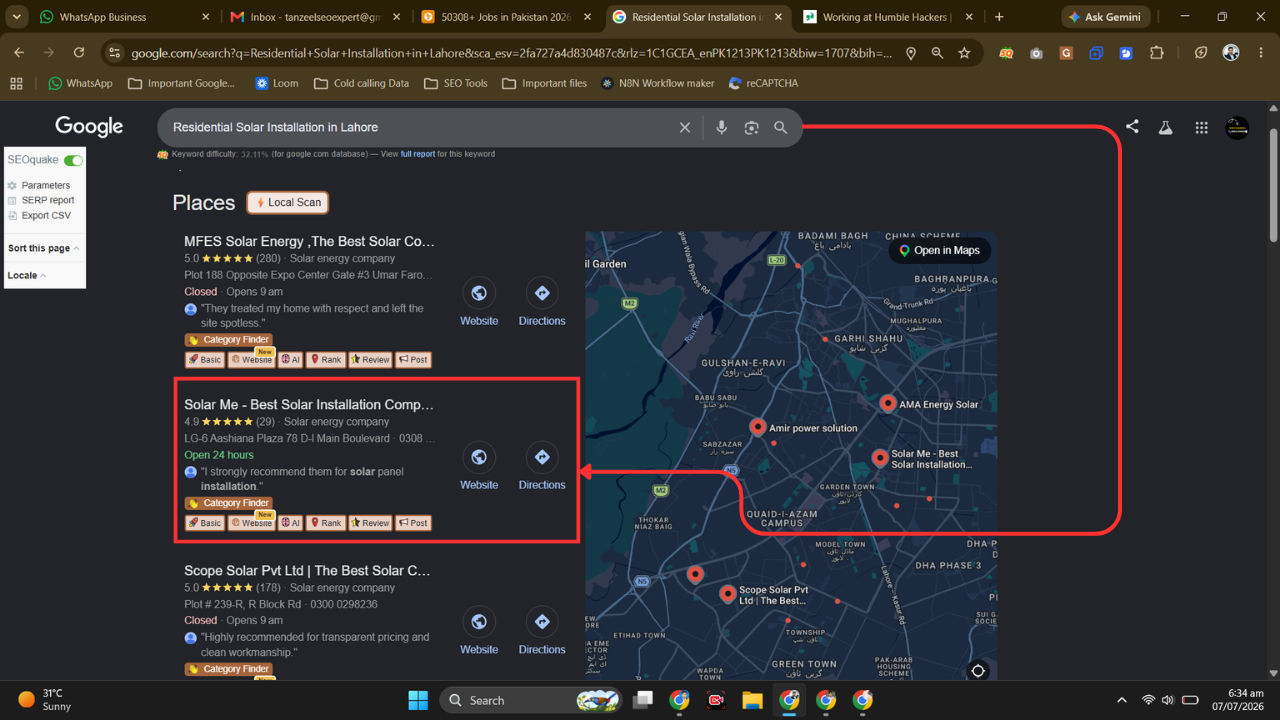Go back to the previous page

(19, 53)
